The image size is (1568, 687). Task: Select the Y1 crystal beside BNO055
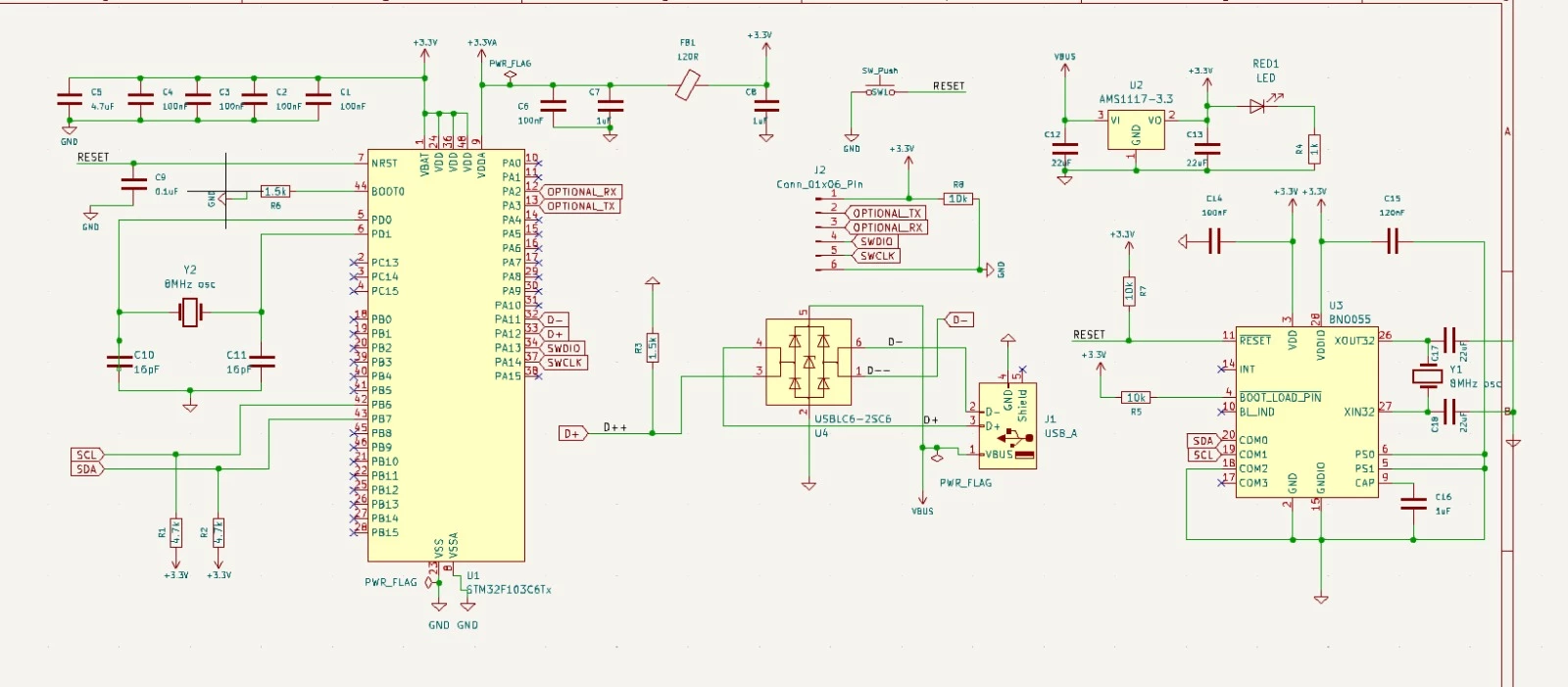pyautogui.click(x=1426, y=375)
